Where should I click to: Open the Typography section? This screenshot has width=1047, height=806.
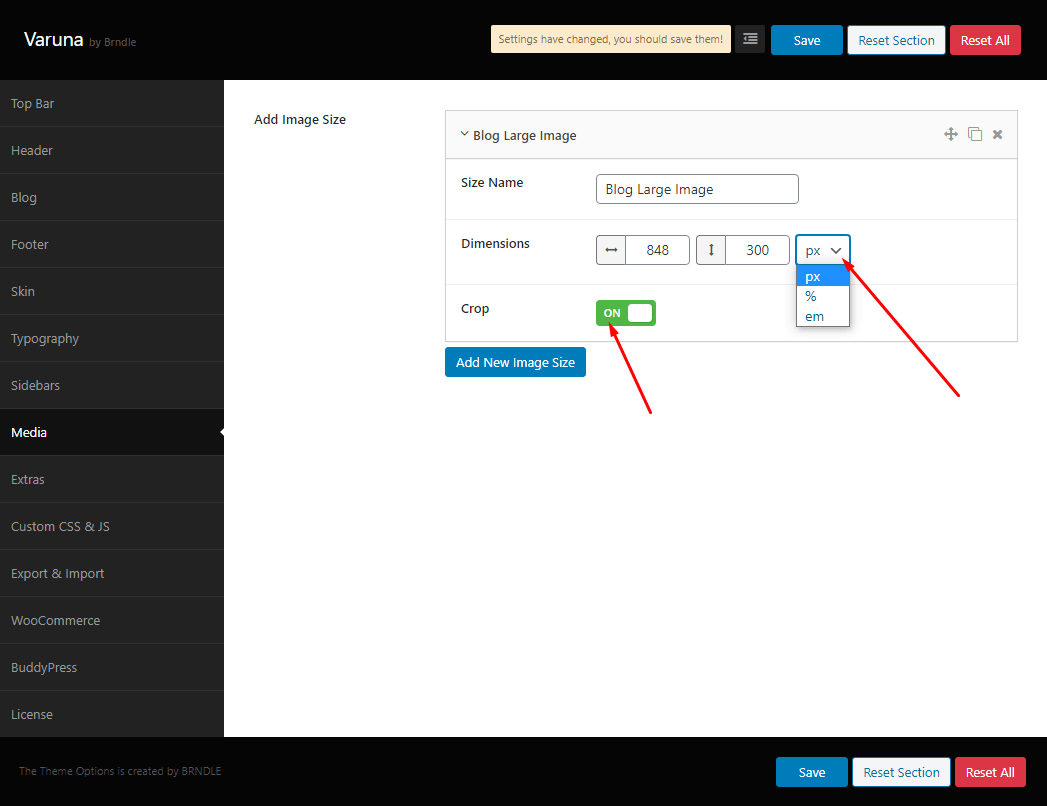coord(112,339)
